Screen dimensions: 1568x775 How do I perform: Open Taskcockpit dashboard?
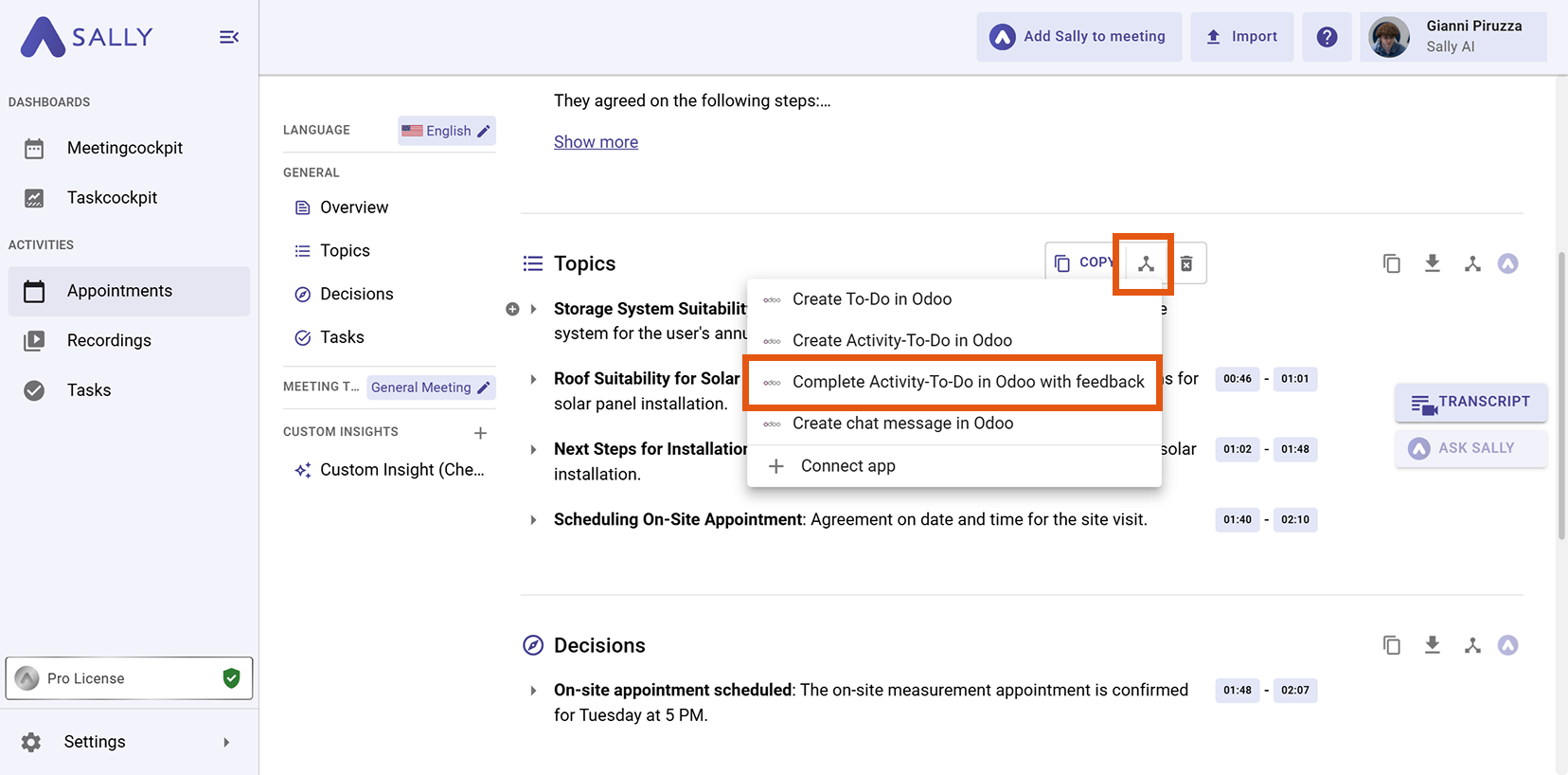tap(112, 197)
